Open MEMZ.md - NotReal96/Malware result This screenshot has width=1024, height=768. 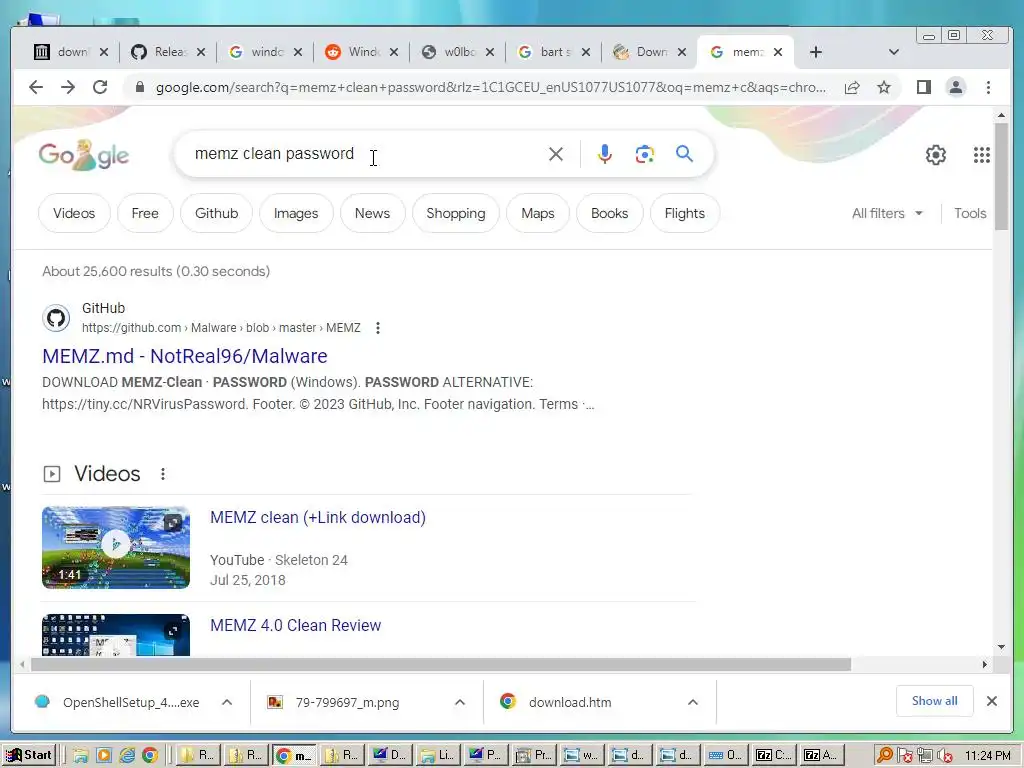pyautogui.click(x=185, y=356)
